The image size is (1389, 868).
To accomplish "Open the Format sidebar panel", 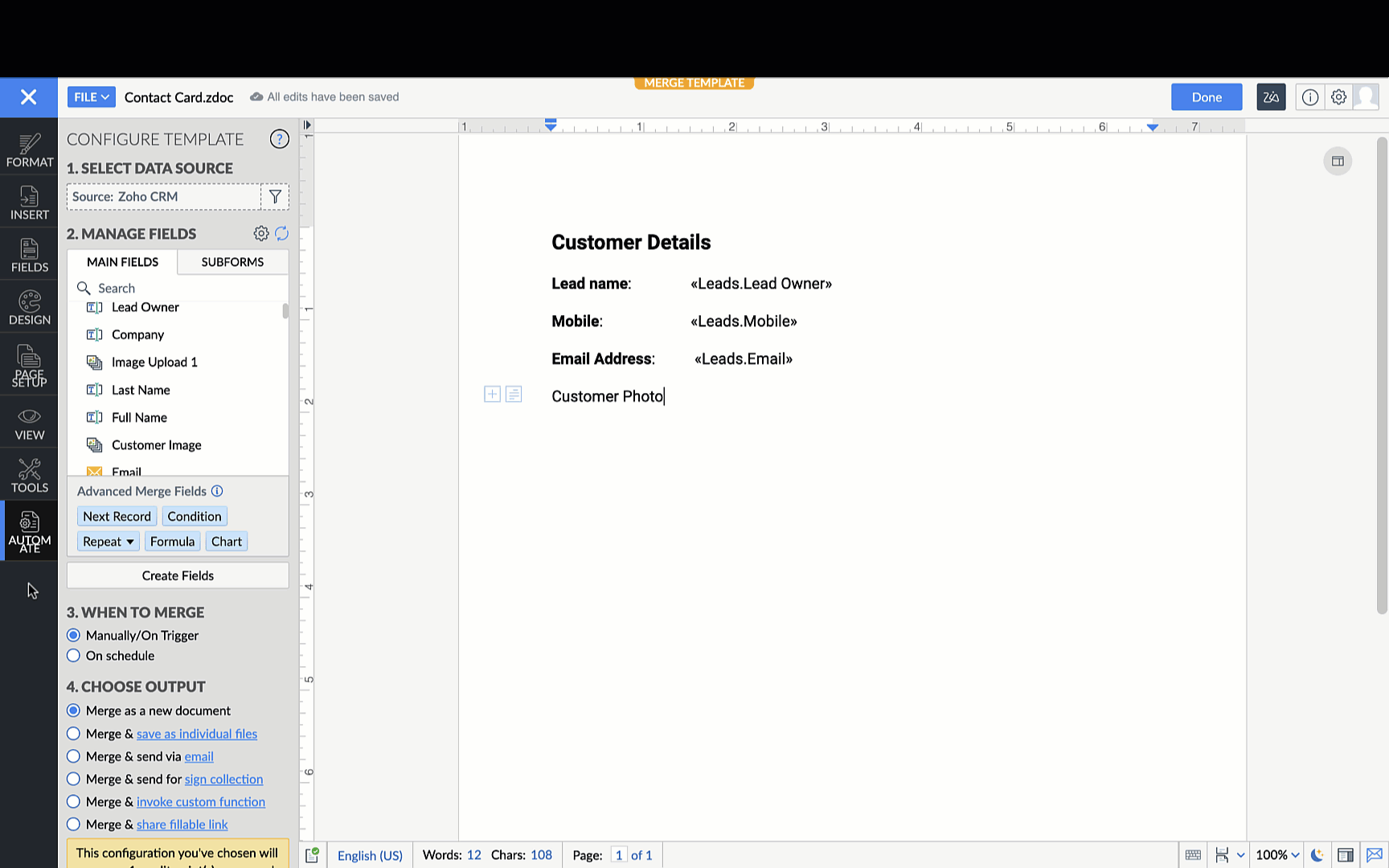I will [x=29, y=150].
